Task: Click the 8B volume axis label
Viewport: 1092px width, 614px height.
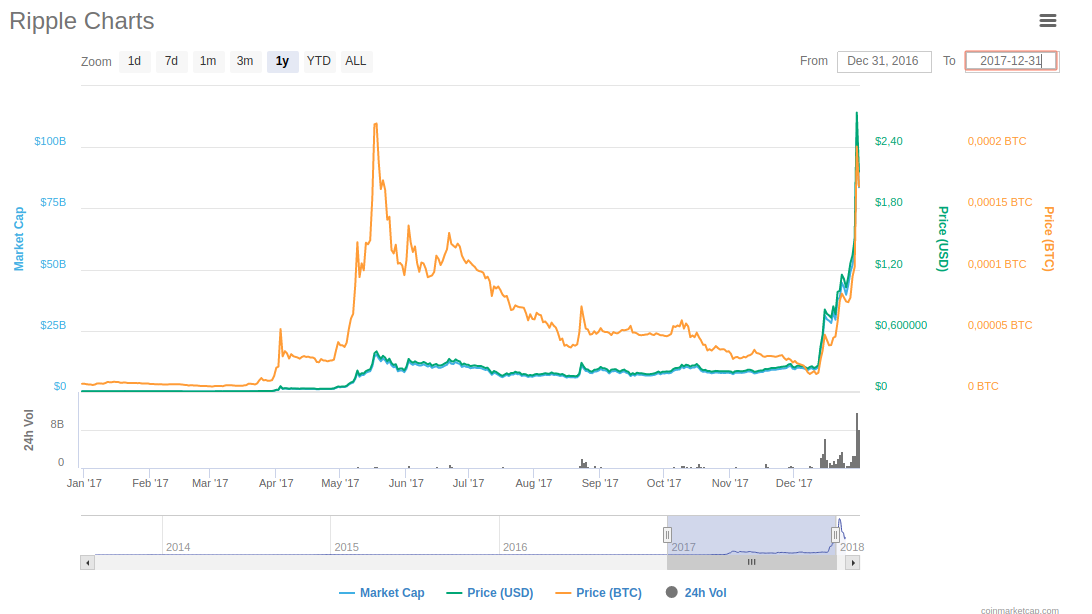Action: 57,425
